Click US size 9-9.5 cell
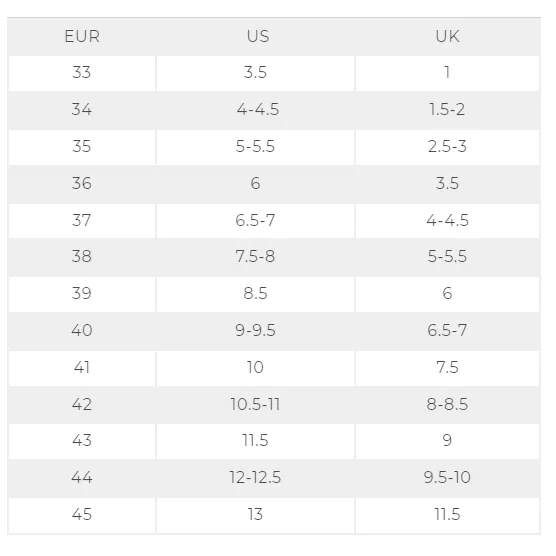 coord(255,331)
